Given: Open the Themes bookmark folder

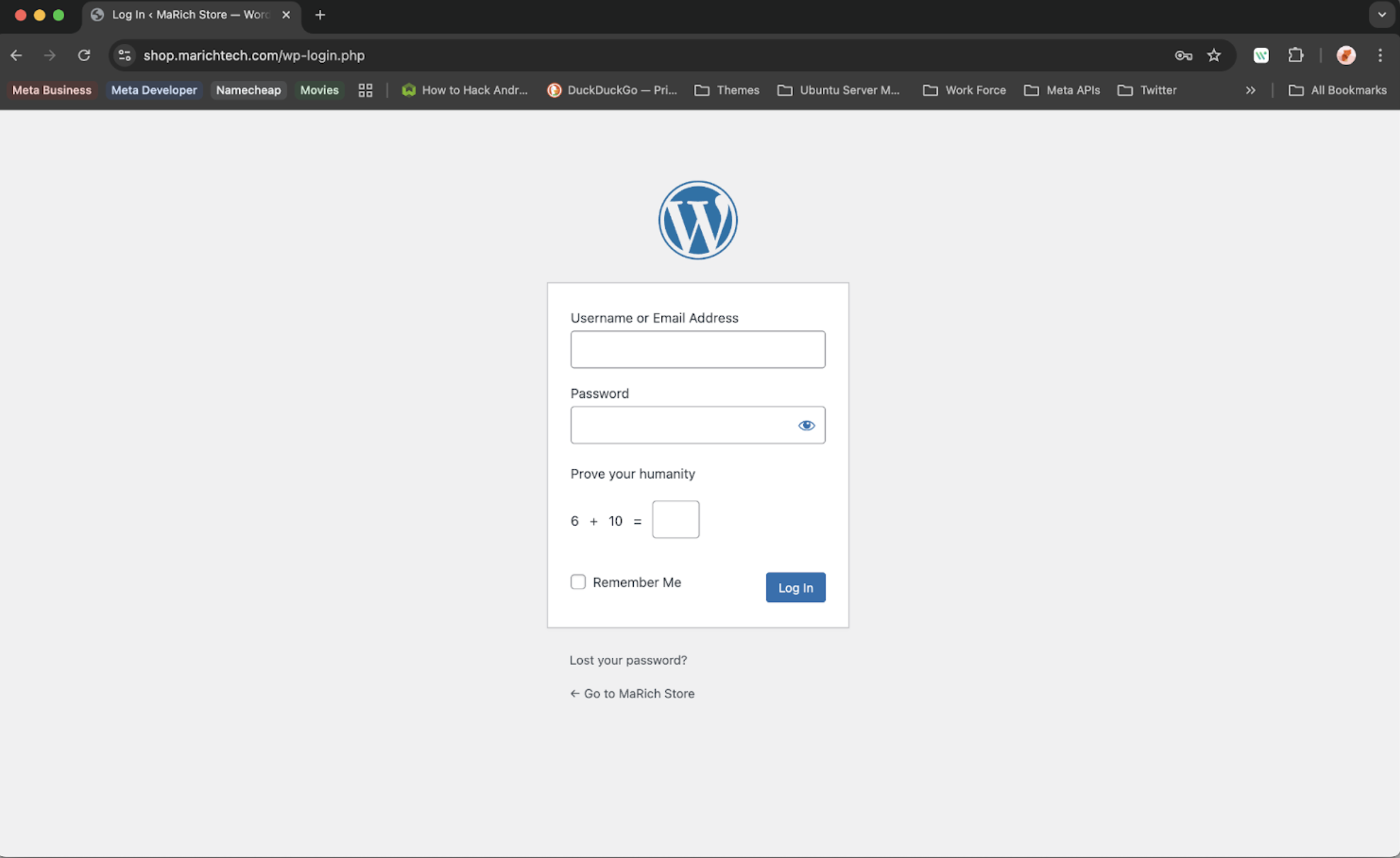Looking at the screenshot, I should pyautogui.click(x=727, y=90).
